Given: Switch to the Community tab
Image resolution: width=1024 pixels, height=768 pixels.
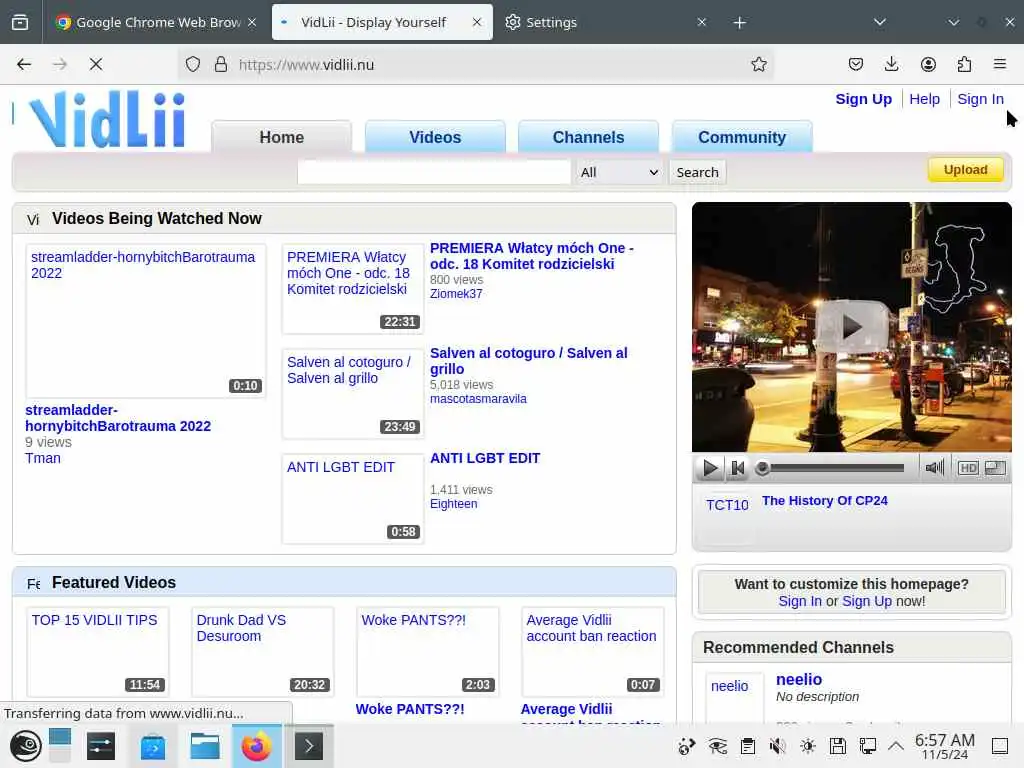Looking at the screenshot, I should click(742, 137).
